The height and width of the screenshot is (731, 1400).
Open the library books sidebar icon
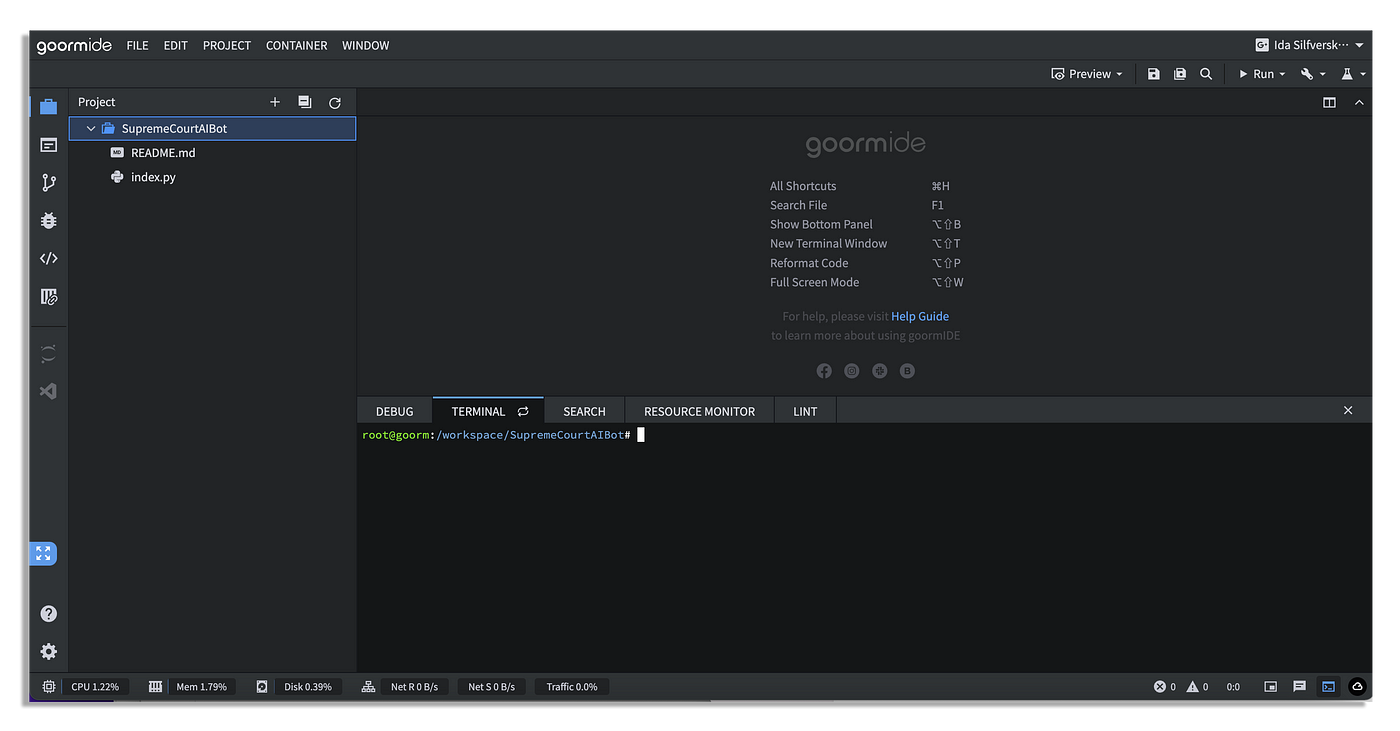coord(48,296)
